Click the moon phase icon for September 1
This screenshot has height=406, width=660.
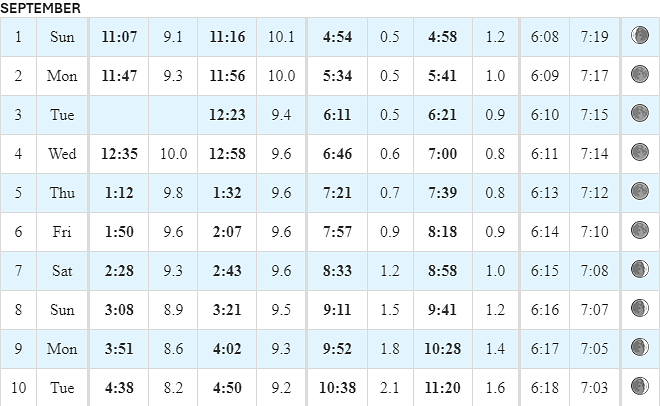(x=639, y=35)
